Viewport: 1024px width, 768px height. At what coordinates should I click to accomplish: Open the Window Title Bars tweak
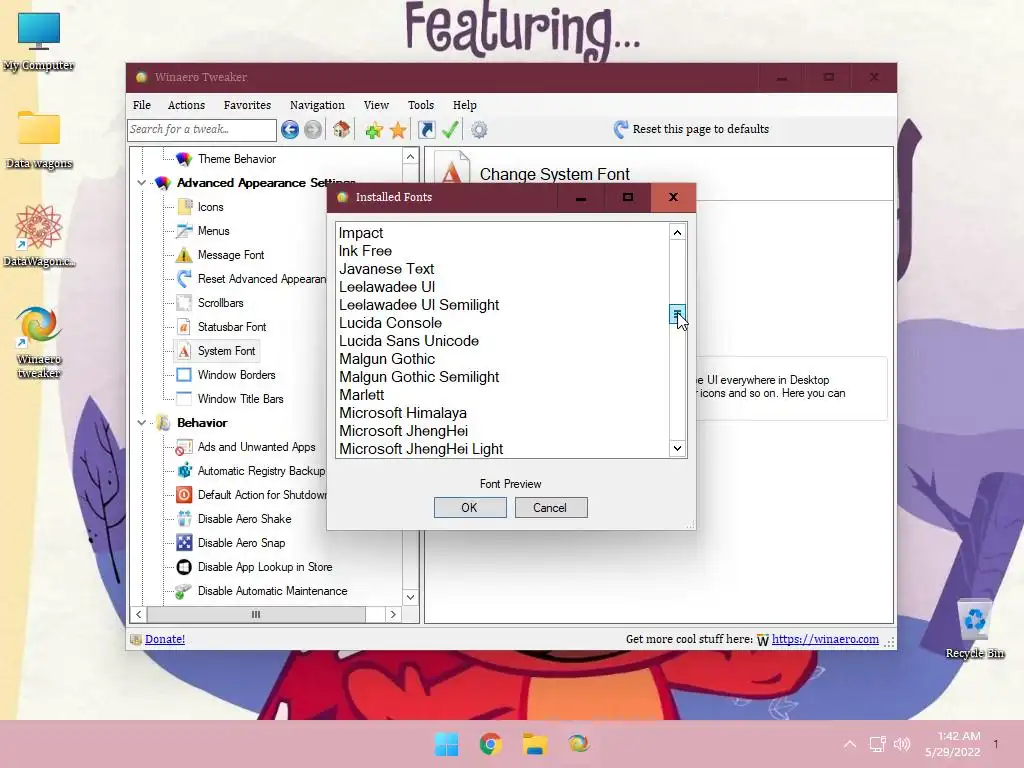click(240, 399)
